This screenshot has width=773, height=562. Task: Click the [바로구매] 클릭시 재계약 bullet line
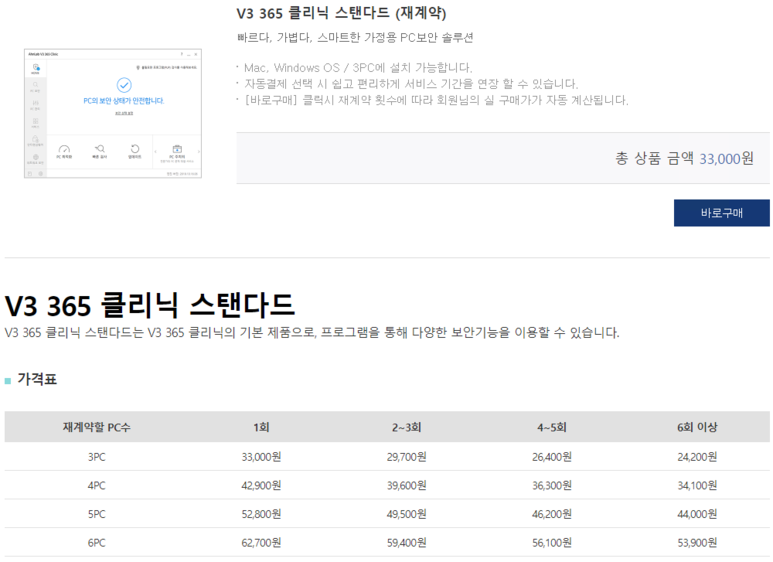point(436,100)
